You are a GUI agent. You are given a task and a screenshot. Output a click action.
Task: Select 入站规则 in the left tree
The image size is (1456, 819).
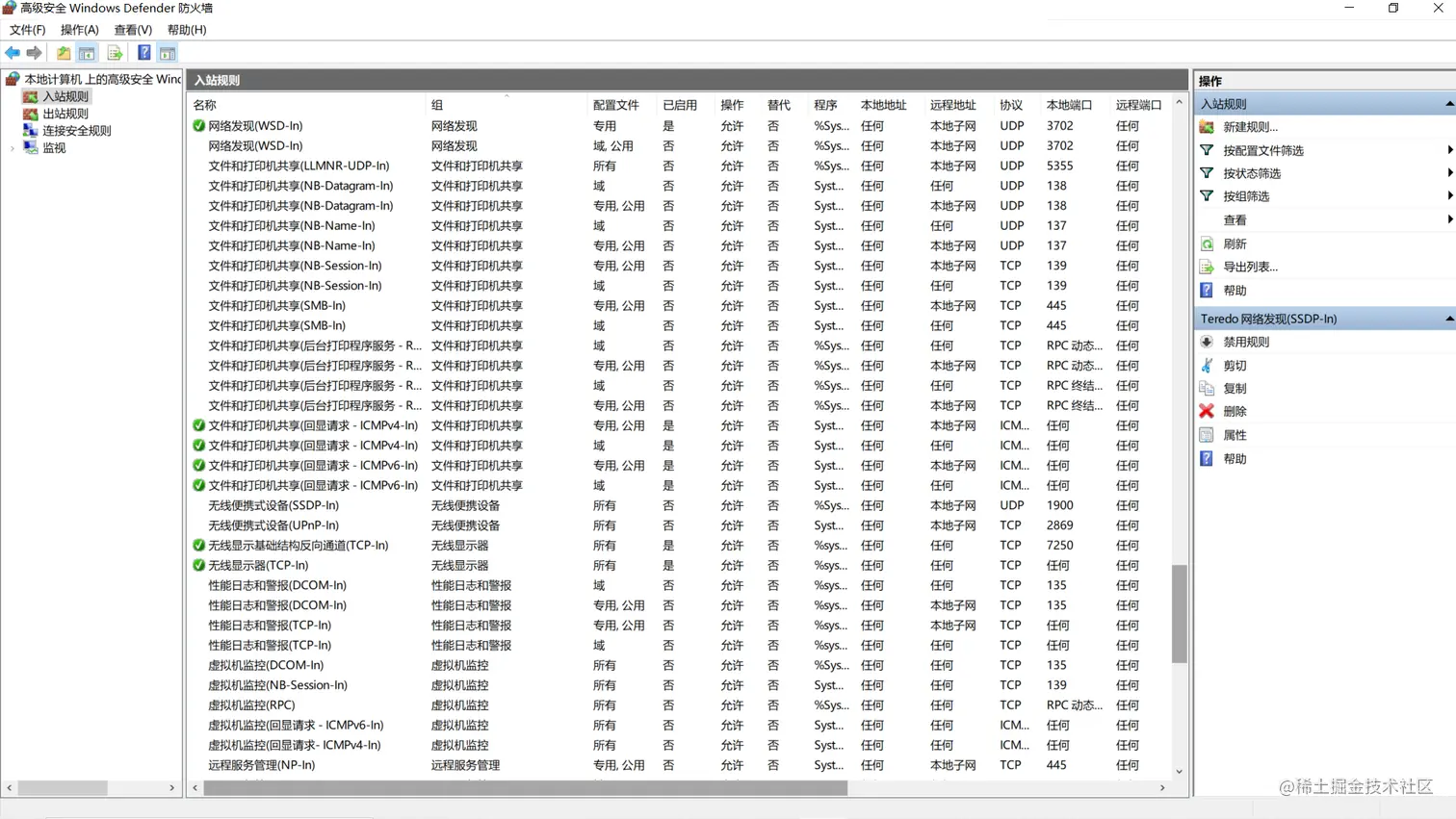tap(65, 96)
